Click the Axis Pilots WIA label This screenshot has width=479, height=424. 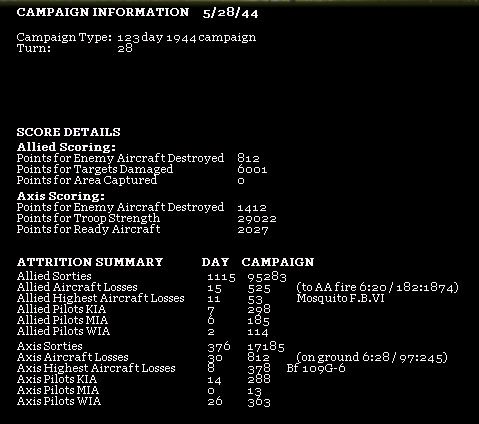59,401
